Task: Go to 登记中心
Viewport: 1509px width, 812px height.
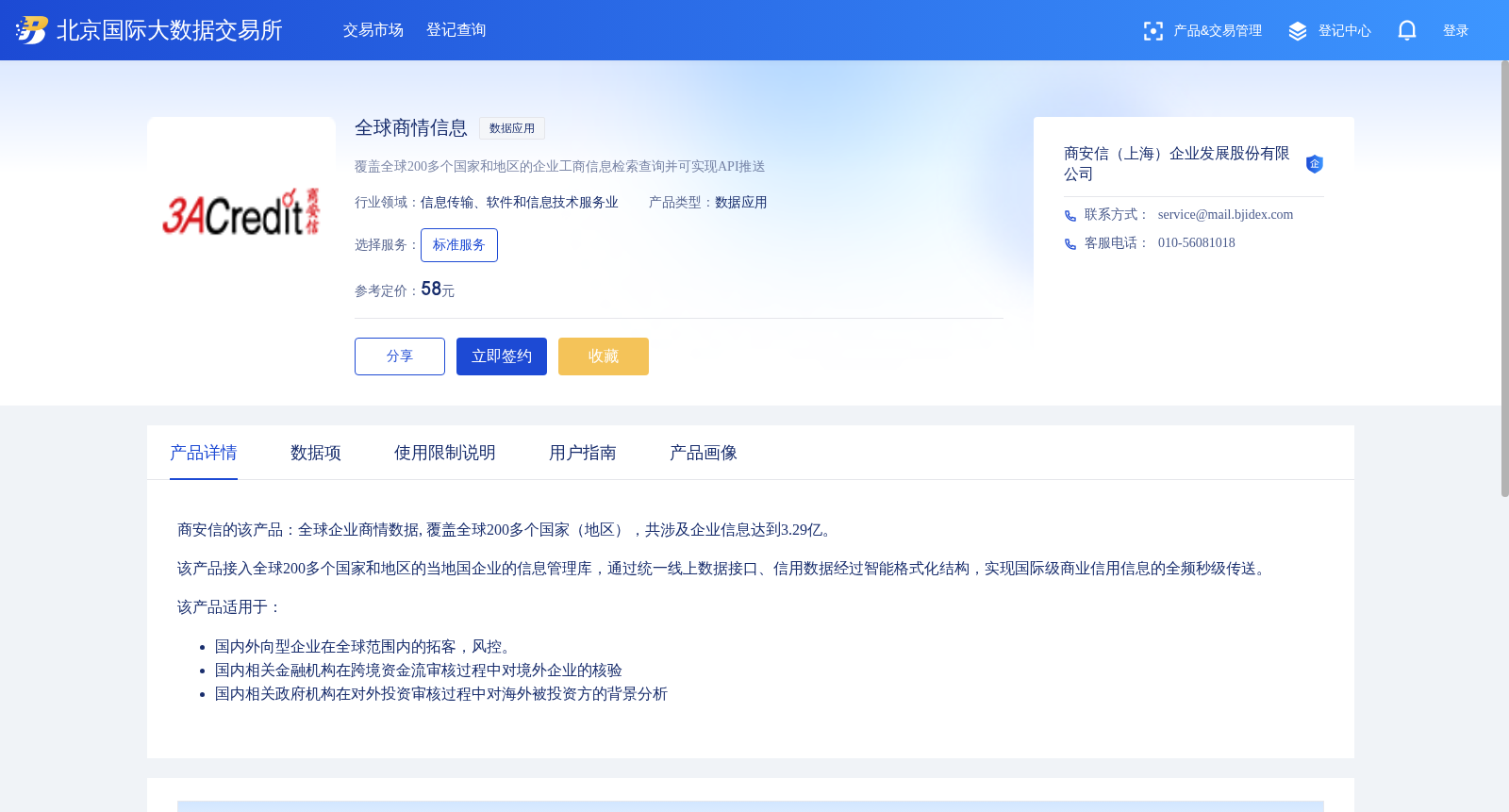Action: (x=1345, y=31)
